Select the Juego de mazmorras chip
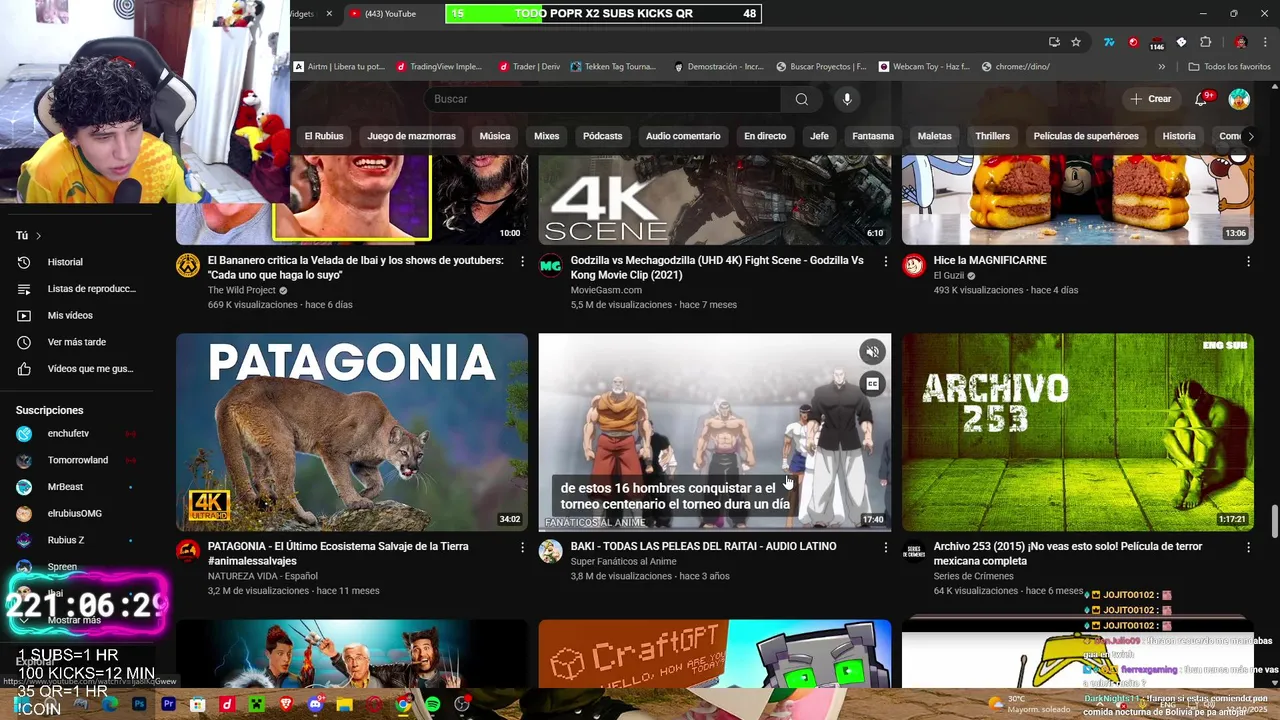 point(411,136)
